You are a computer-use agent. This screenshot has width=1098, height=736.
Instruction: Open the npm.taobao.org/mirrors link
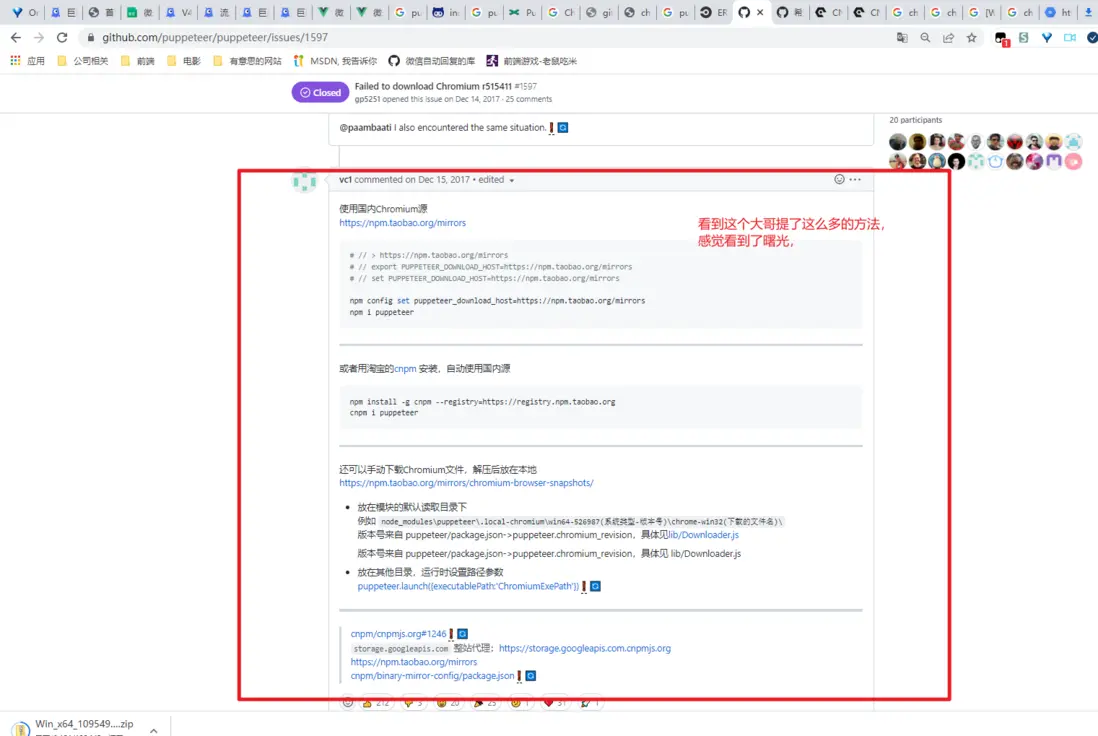click(x=403, y=223)
